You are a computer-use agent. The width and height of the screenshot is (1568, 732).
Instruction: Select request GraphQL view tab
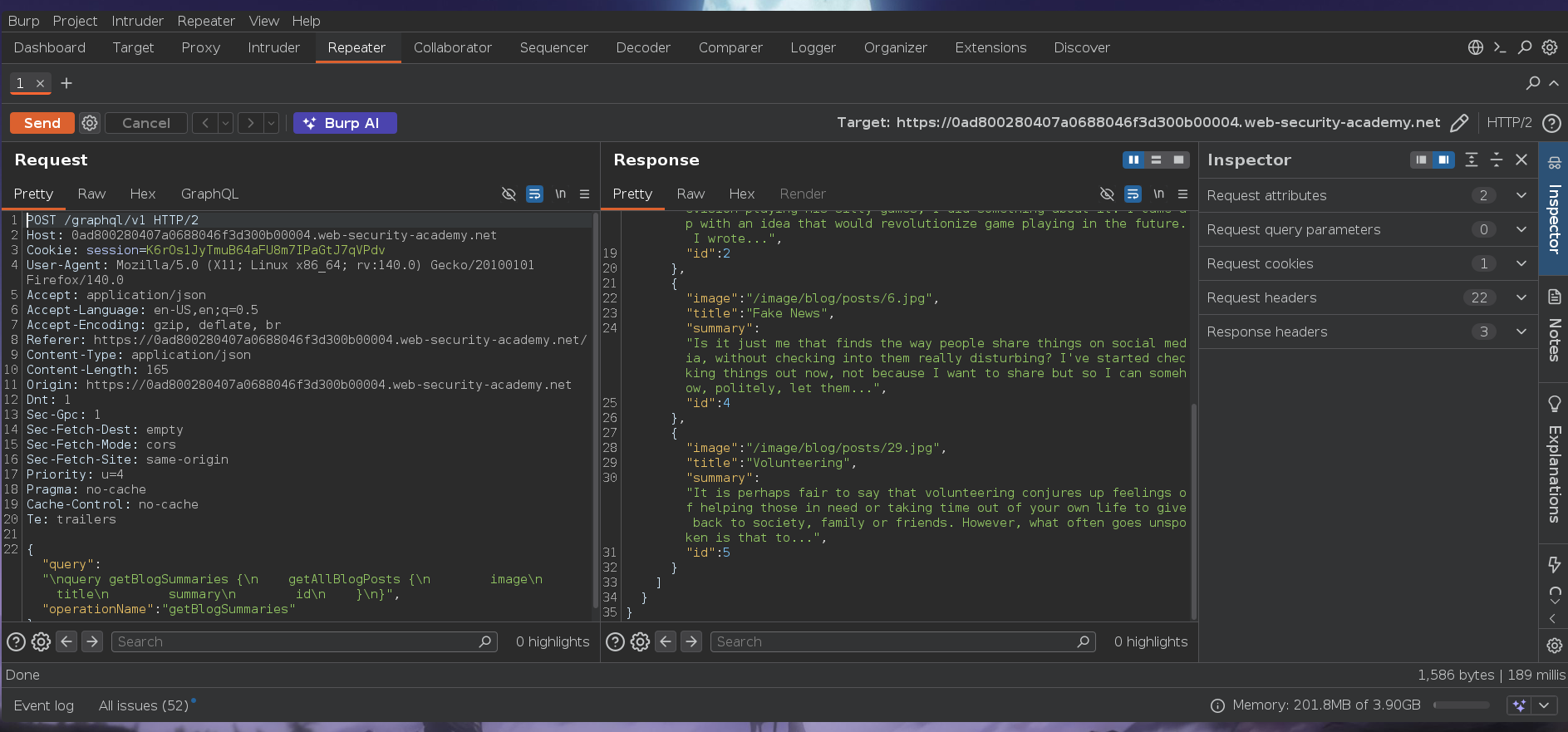(x=209, y=194)
